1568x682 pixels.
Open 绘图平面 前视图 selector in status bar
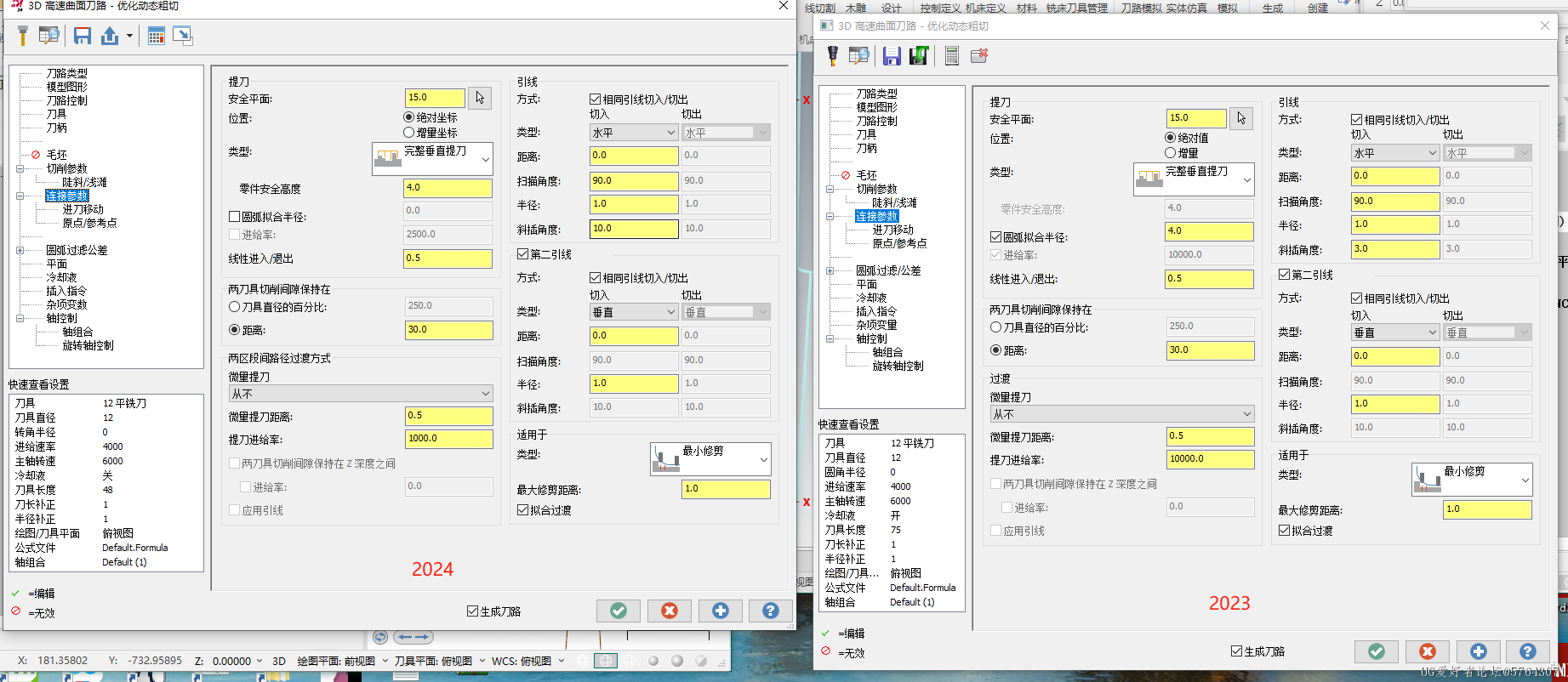[342, 661]
